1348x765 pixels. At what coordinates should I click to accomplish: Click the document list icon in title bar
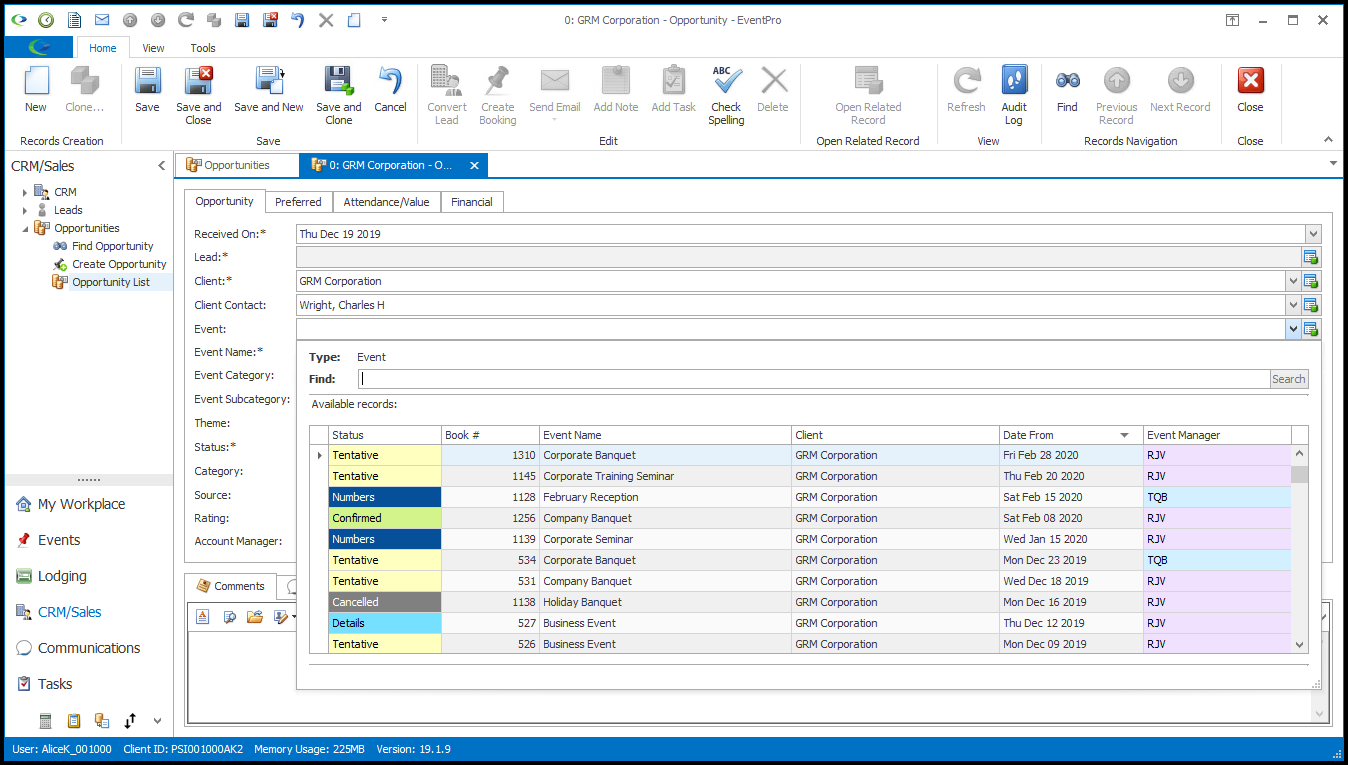click(x=74, y=20)
